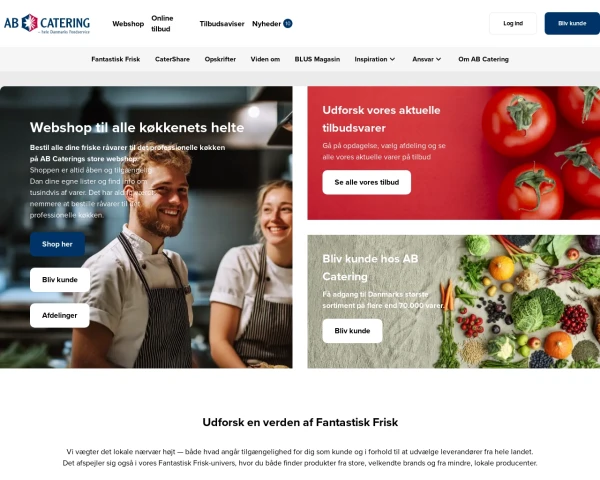Click Bliv kunde on the vegetables banner
Image resolution: width=600 pixels, height=480 pixels.
tap(352, 331)
